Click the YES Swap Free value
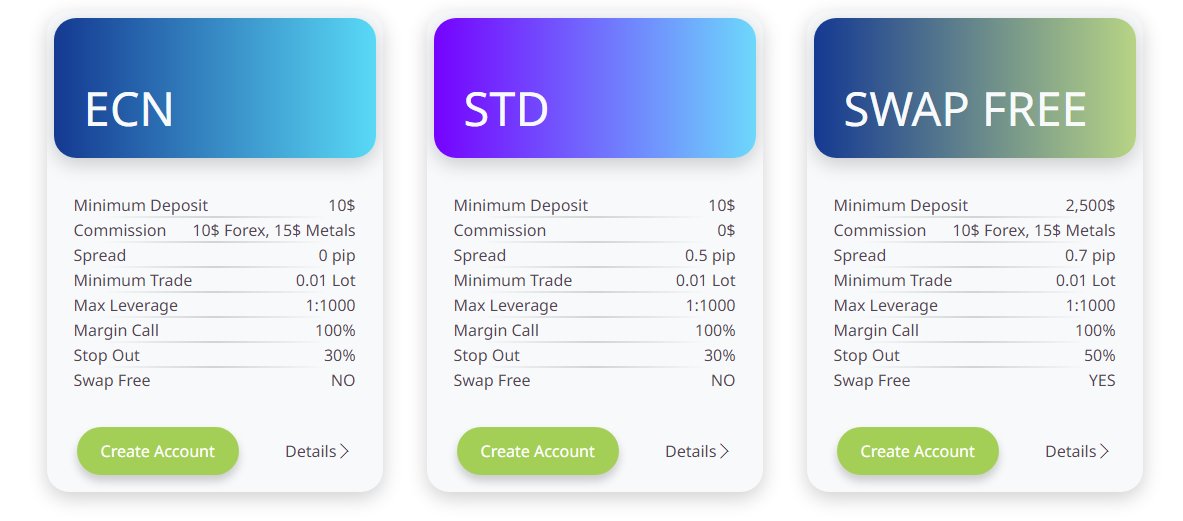The height and width of the screenshot is (521, 1183). tap(1102, 380)
